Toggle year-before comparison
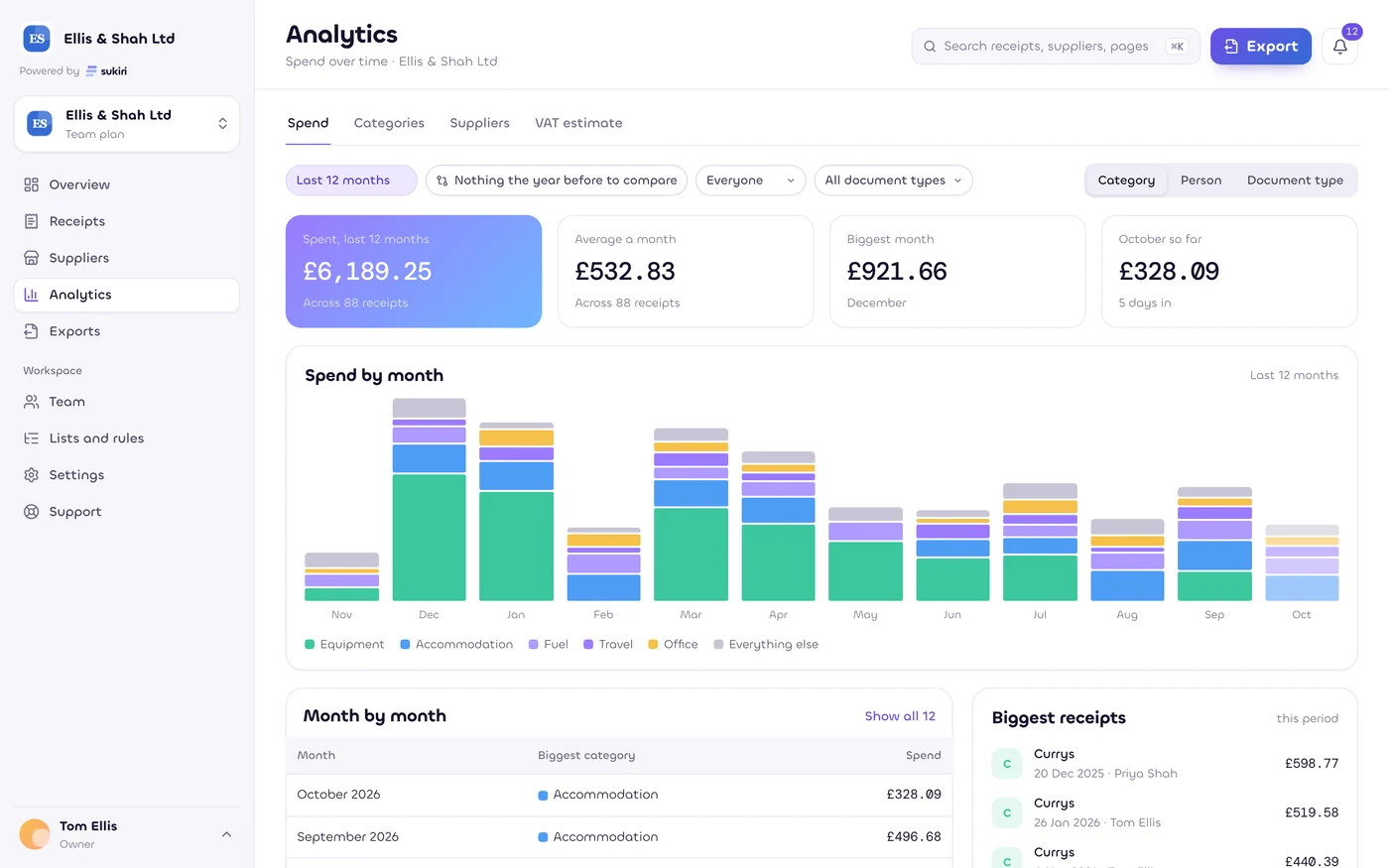Viewport: 1389px width, 868px height. tap(557, 181)
